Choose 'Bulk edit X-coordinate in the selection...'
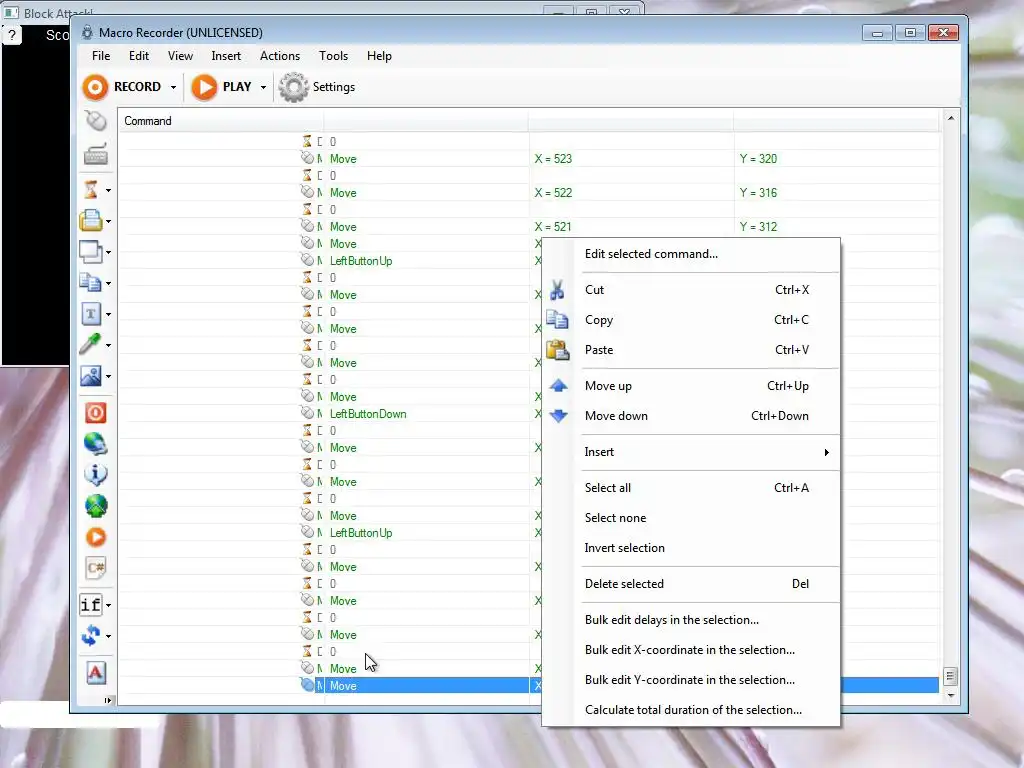The height and width of the screenshot is (768, 1024). (691, 650)
